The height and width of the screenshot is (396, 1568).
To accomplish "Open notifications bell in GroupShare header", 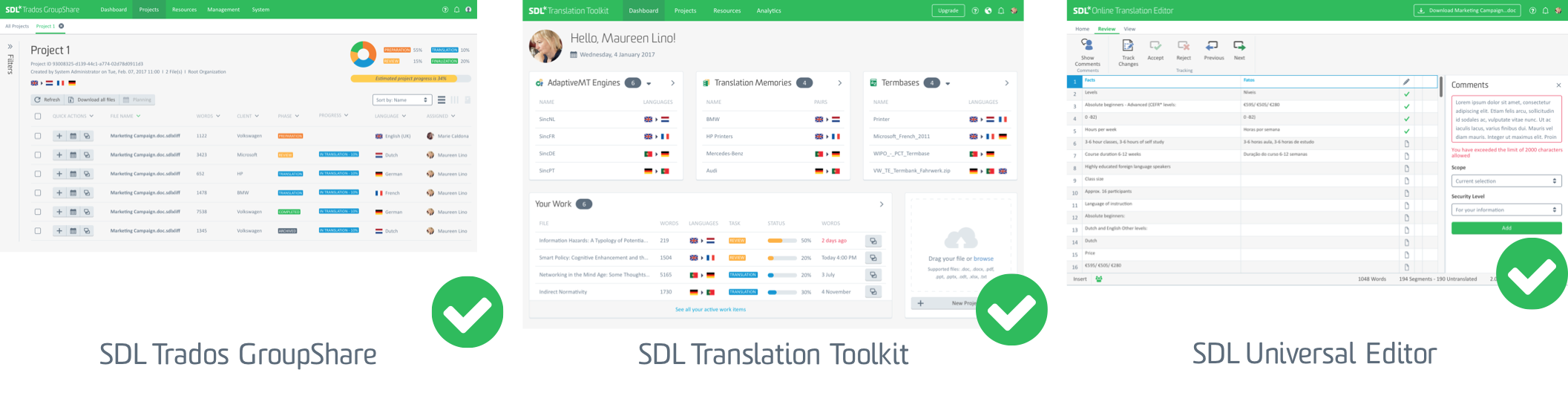I will (x=457, y=10).
